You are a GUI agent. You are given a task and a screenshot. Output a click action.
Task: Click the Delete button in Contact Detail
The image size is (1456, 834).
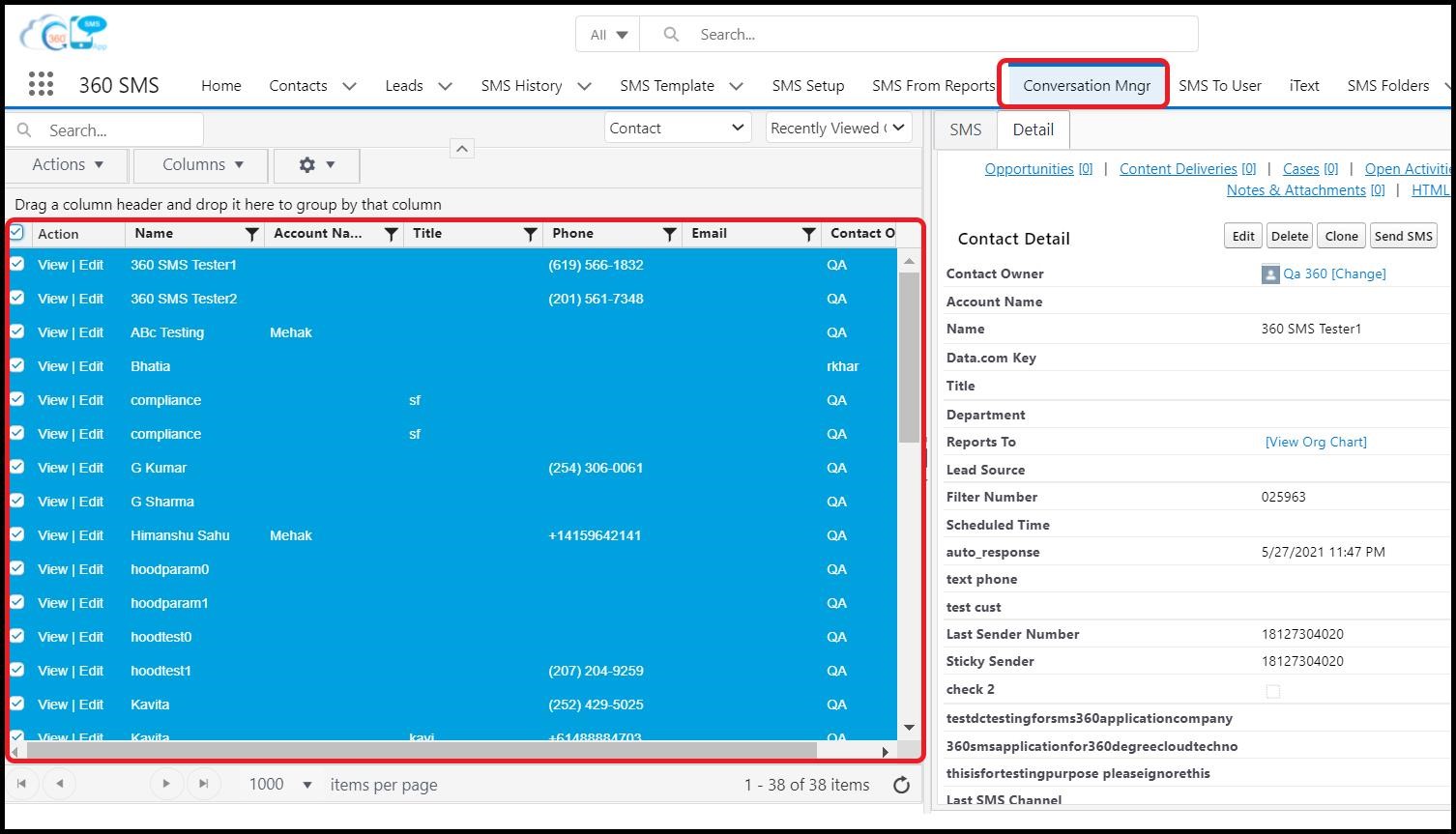(1290, 236)
